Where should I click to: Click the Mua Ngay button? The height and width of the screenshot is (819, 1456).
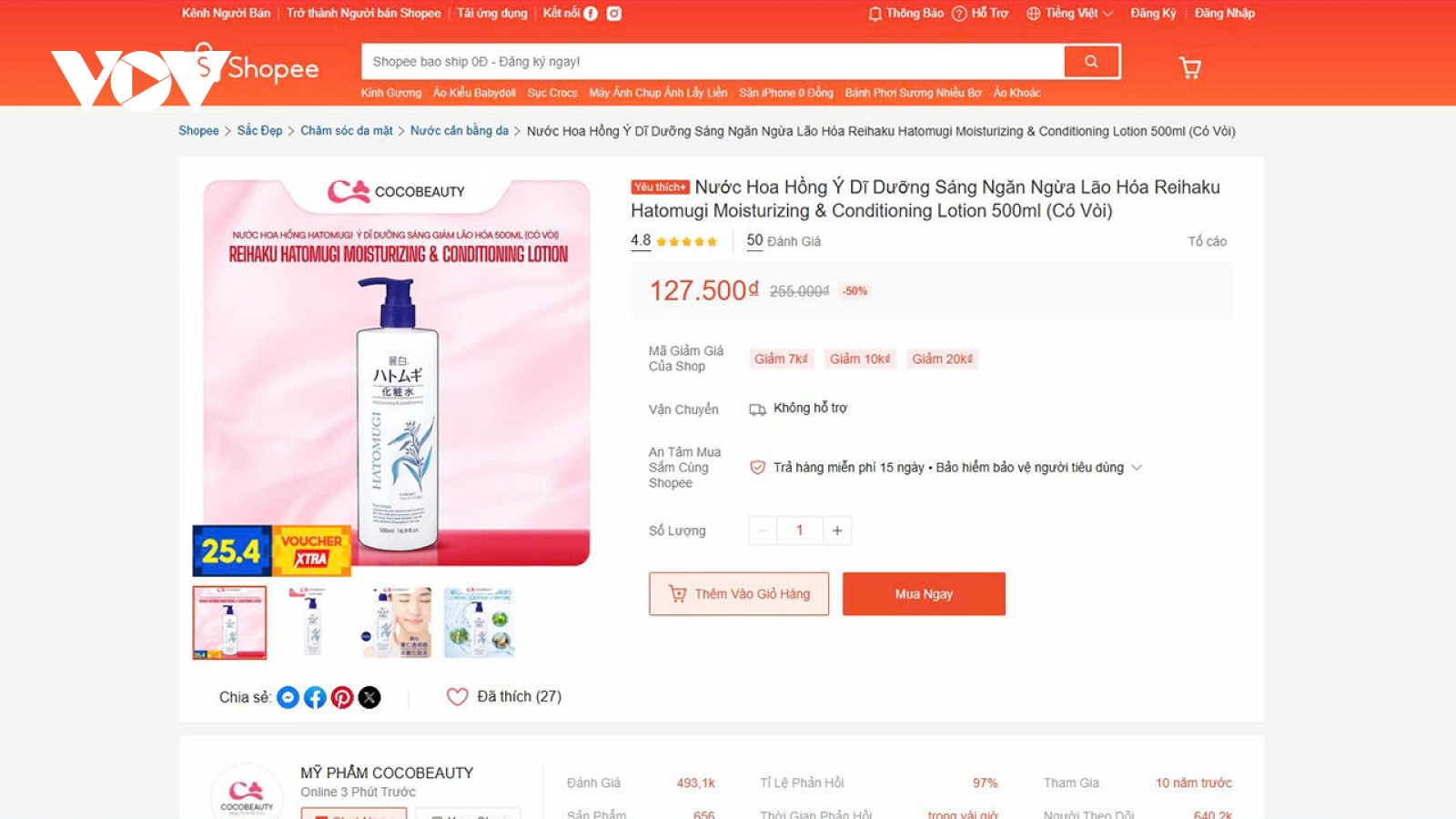[x=924, y=594]
